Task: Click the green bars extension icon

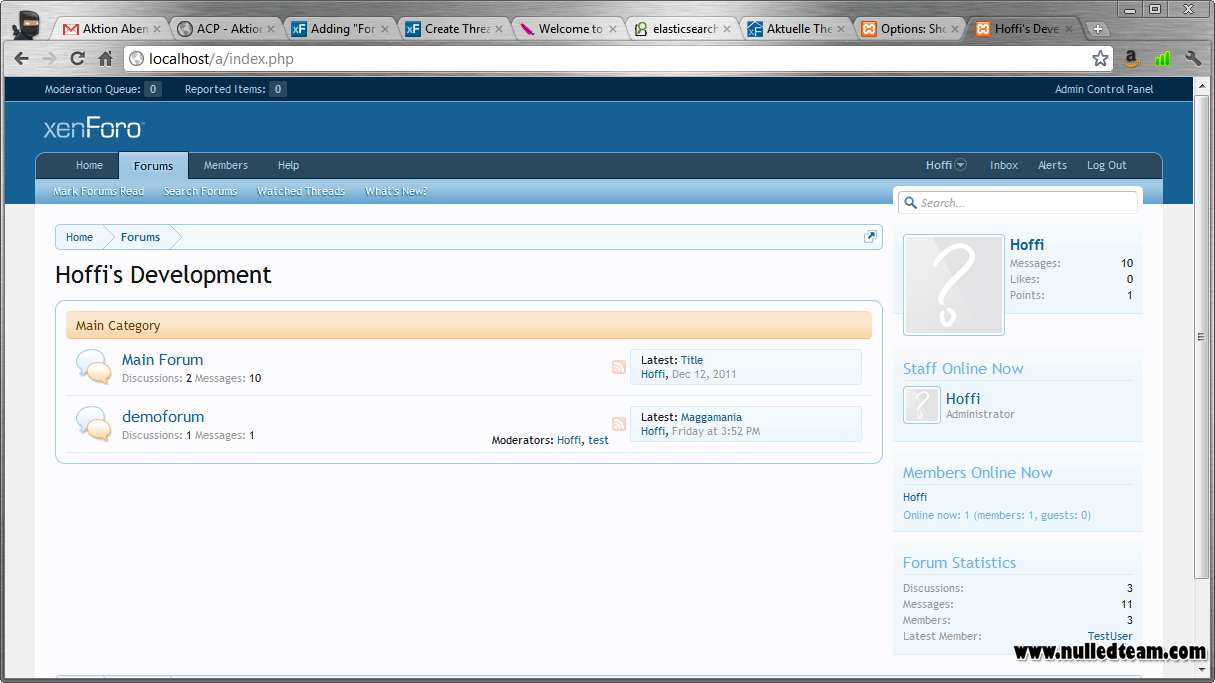Action: click(1162, 59)
